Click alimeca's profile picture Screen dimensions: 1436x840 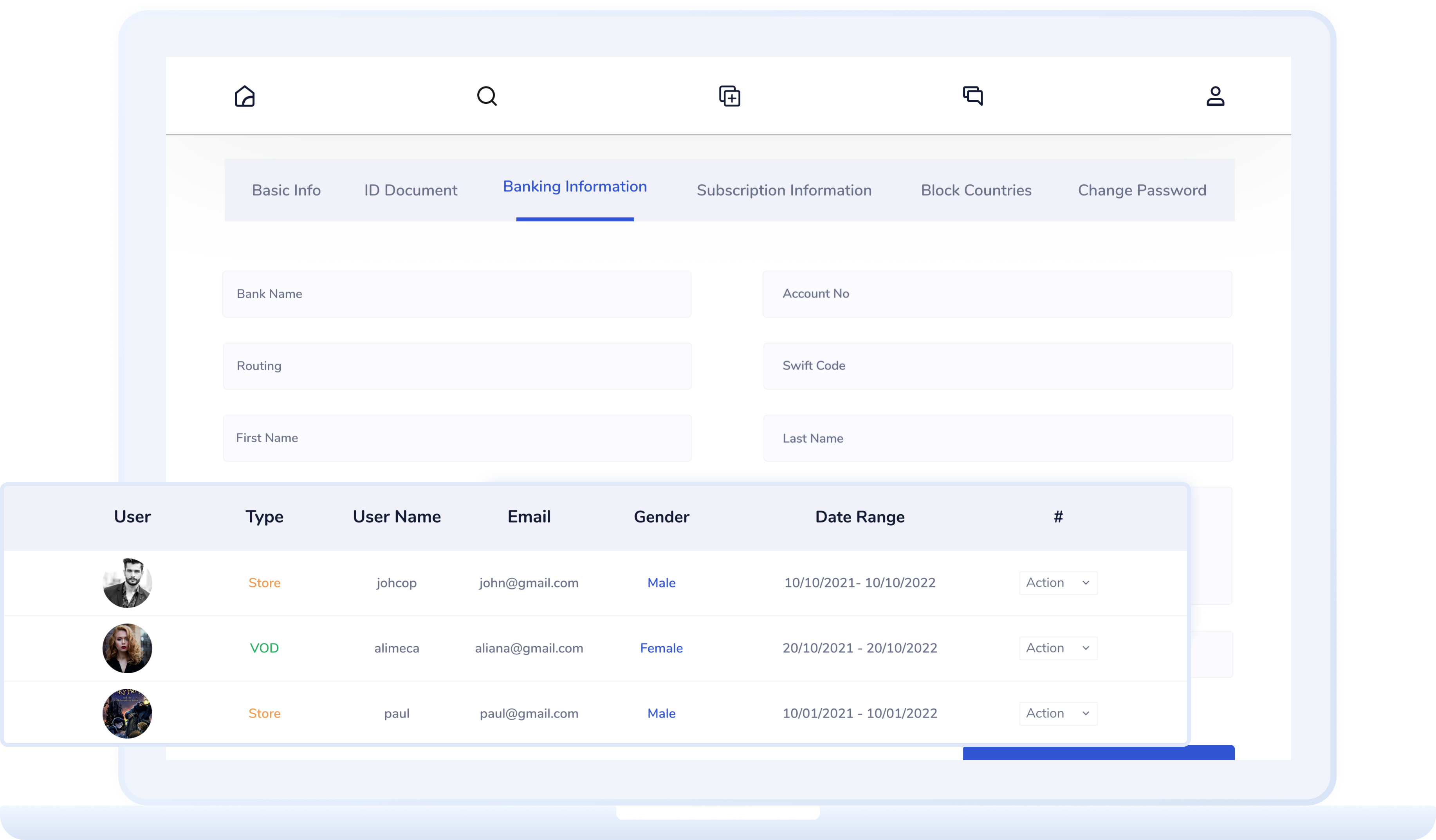(127, 648)
